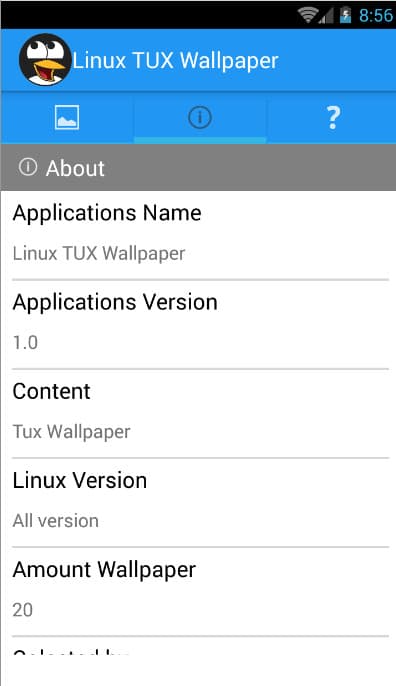Tap the Wi-Fi signal status icon
Image resolution: width=396 pixels, height=686 pixels.
click(x=308, y=15)
